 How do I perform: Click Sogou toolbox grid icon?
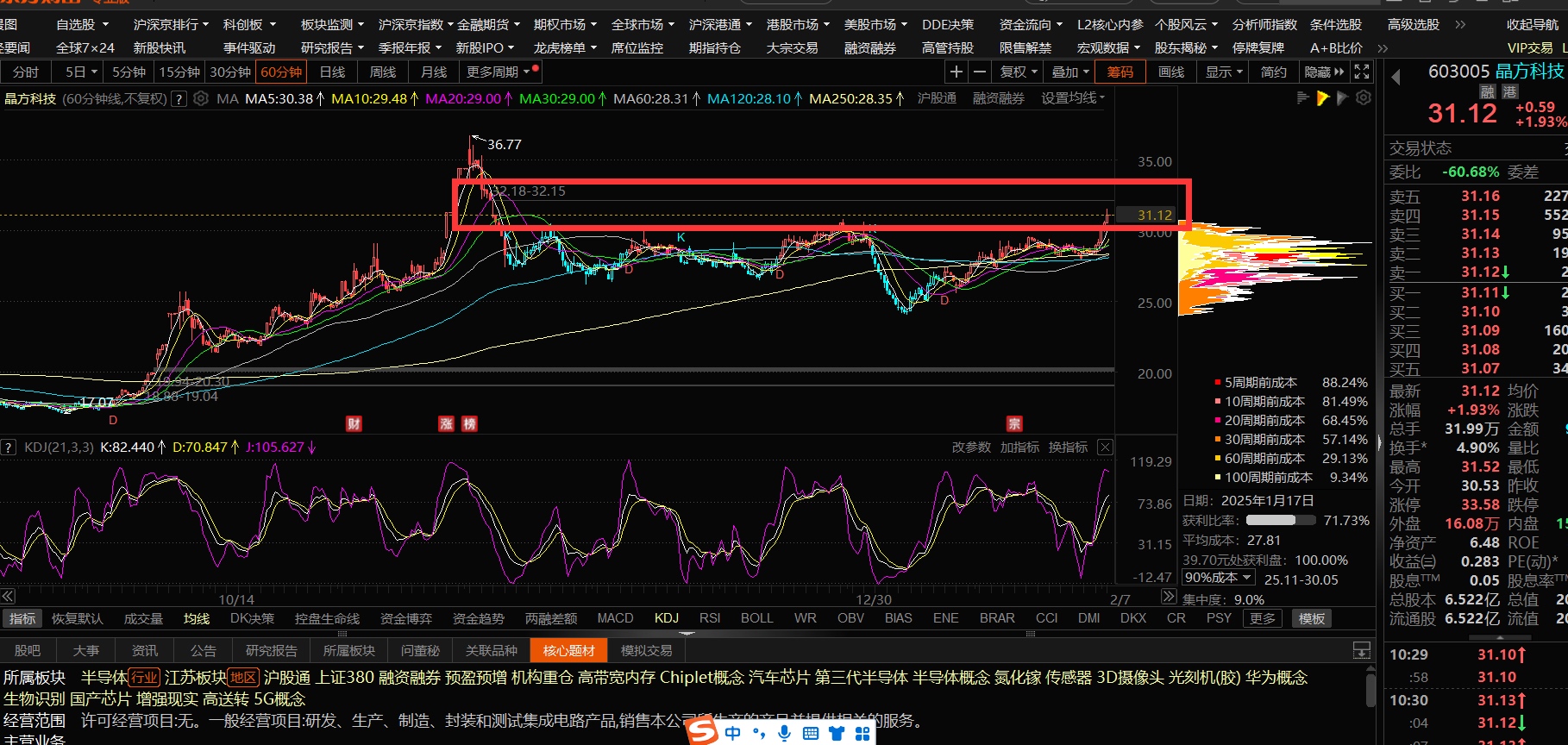862,733
